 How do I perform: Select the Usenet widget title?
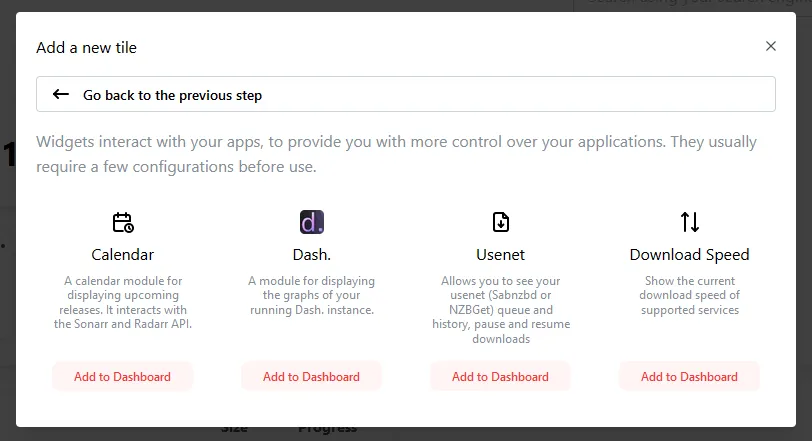pos(500,254)
